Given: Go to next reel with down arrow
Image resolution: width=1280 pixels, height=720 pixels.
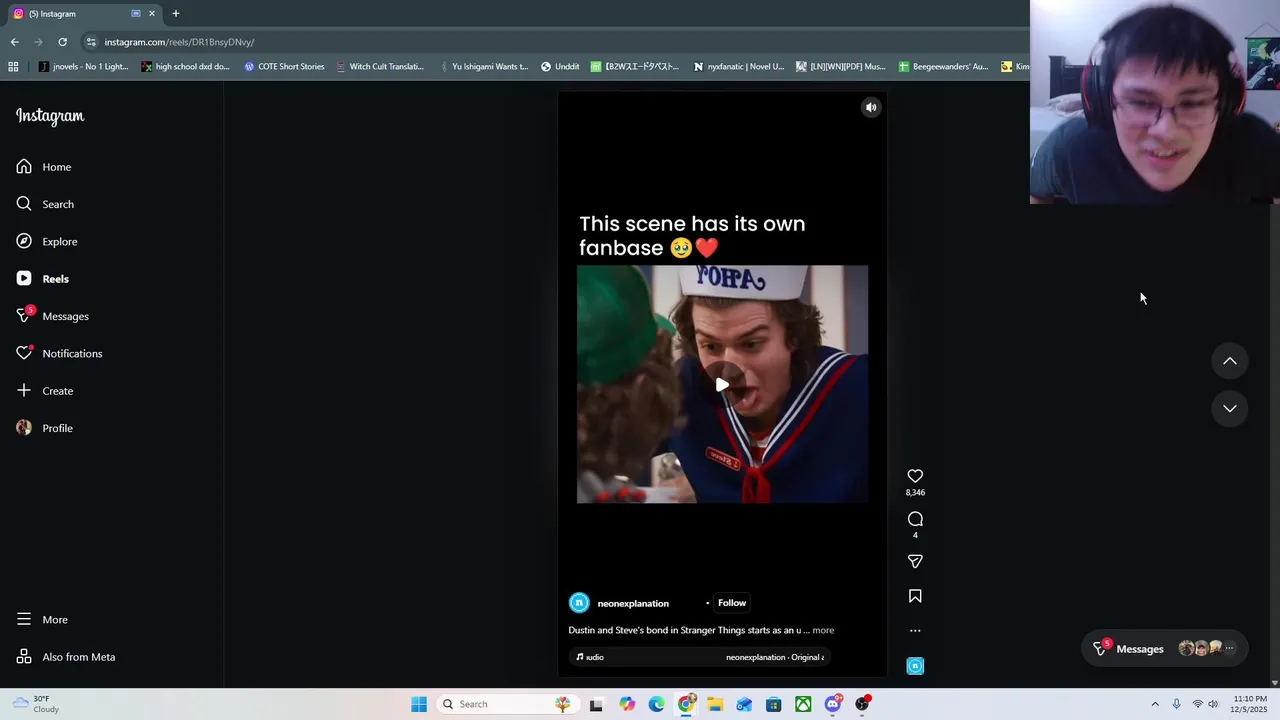Looking at the screenshot, I should click(x=1230, y=408).
